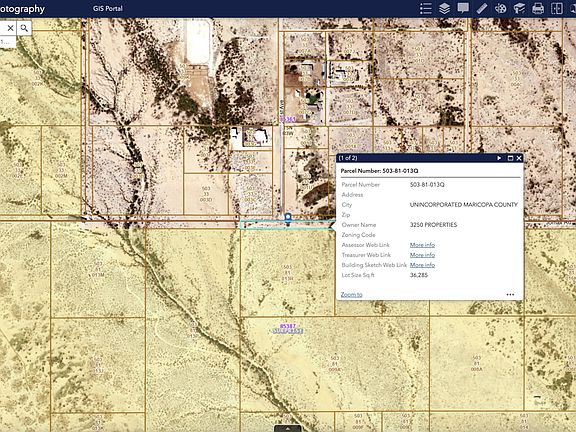This screenshot has height=432, width=576.
Task: Click the blue map pin marker
Action: point(288,218)
